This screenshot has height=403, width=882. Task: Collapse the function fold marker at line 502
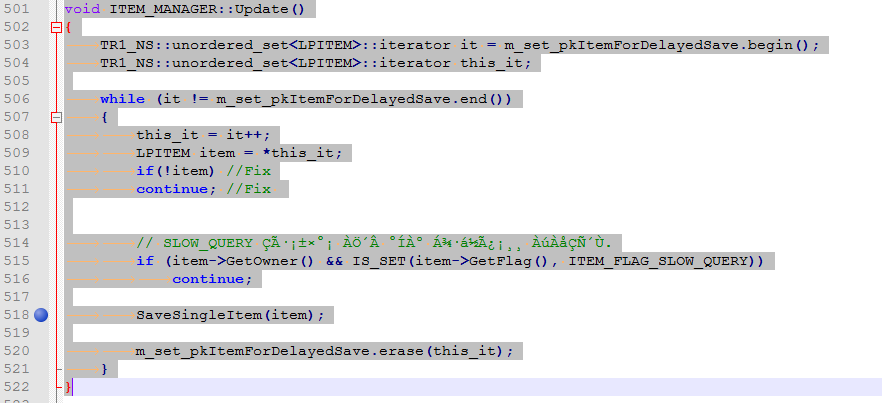tap(56, 27)
